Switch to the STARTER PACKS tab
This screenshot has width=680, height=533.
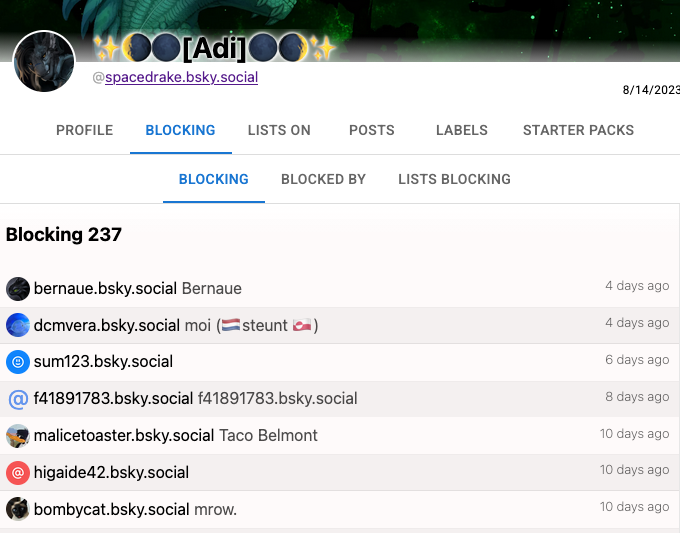[579, 130]
